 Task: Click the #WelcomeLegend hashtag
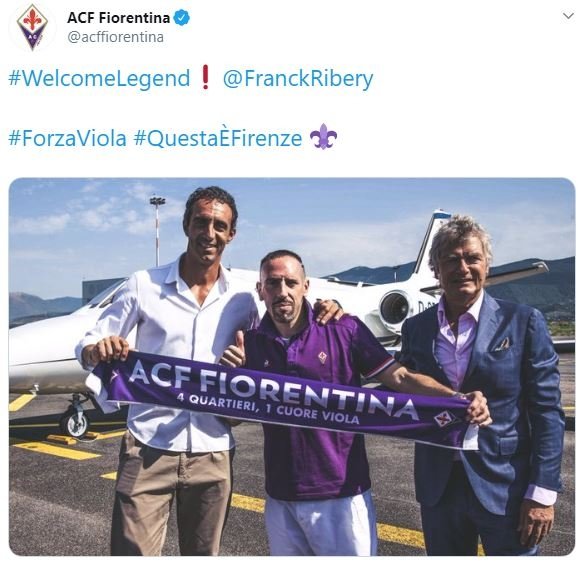pyautogui.click(x=99, y=79)
